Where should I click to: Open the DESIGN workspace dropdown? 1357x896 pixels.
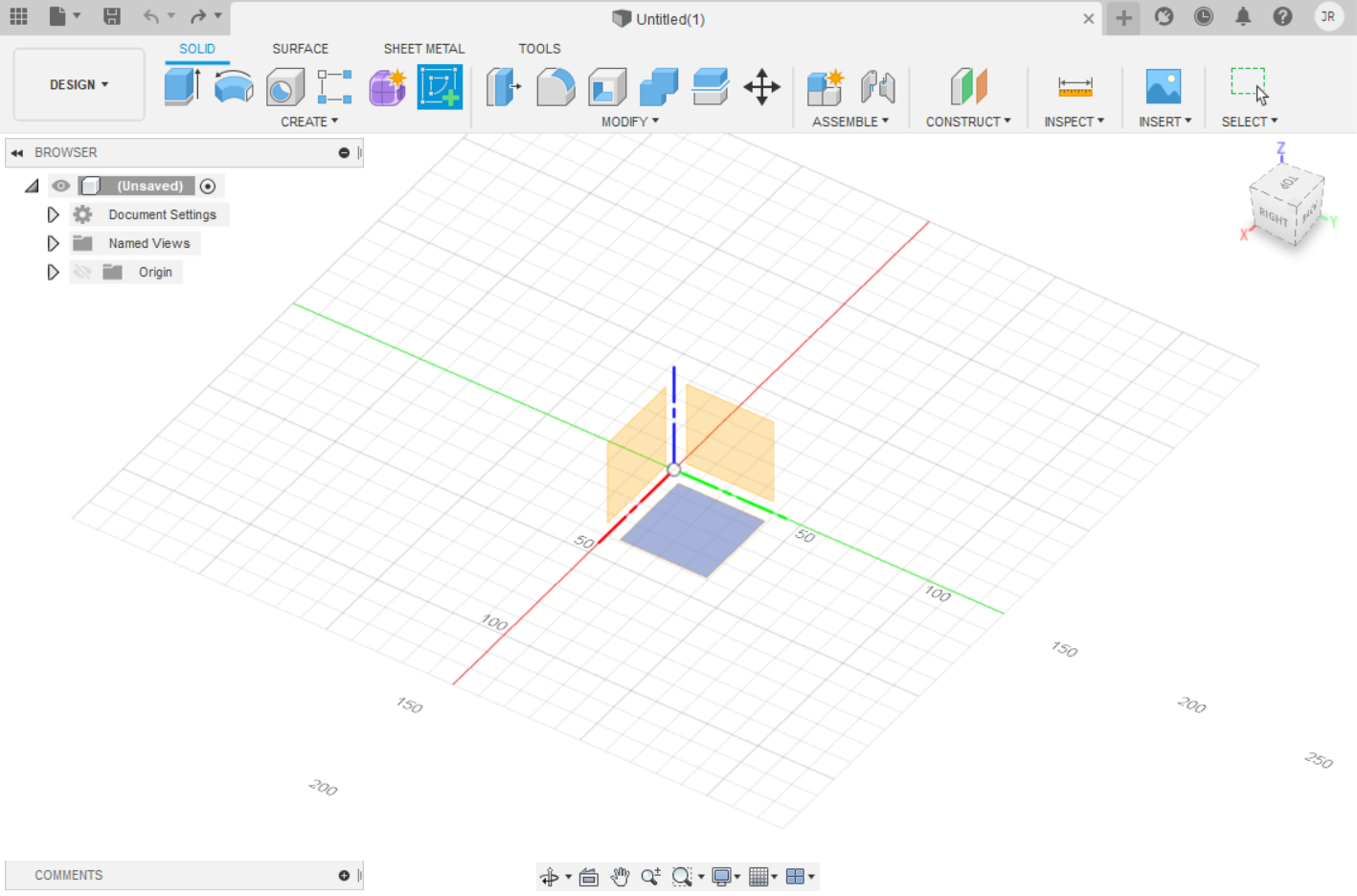(79, 84)
